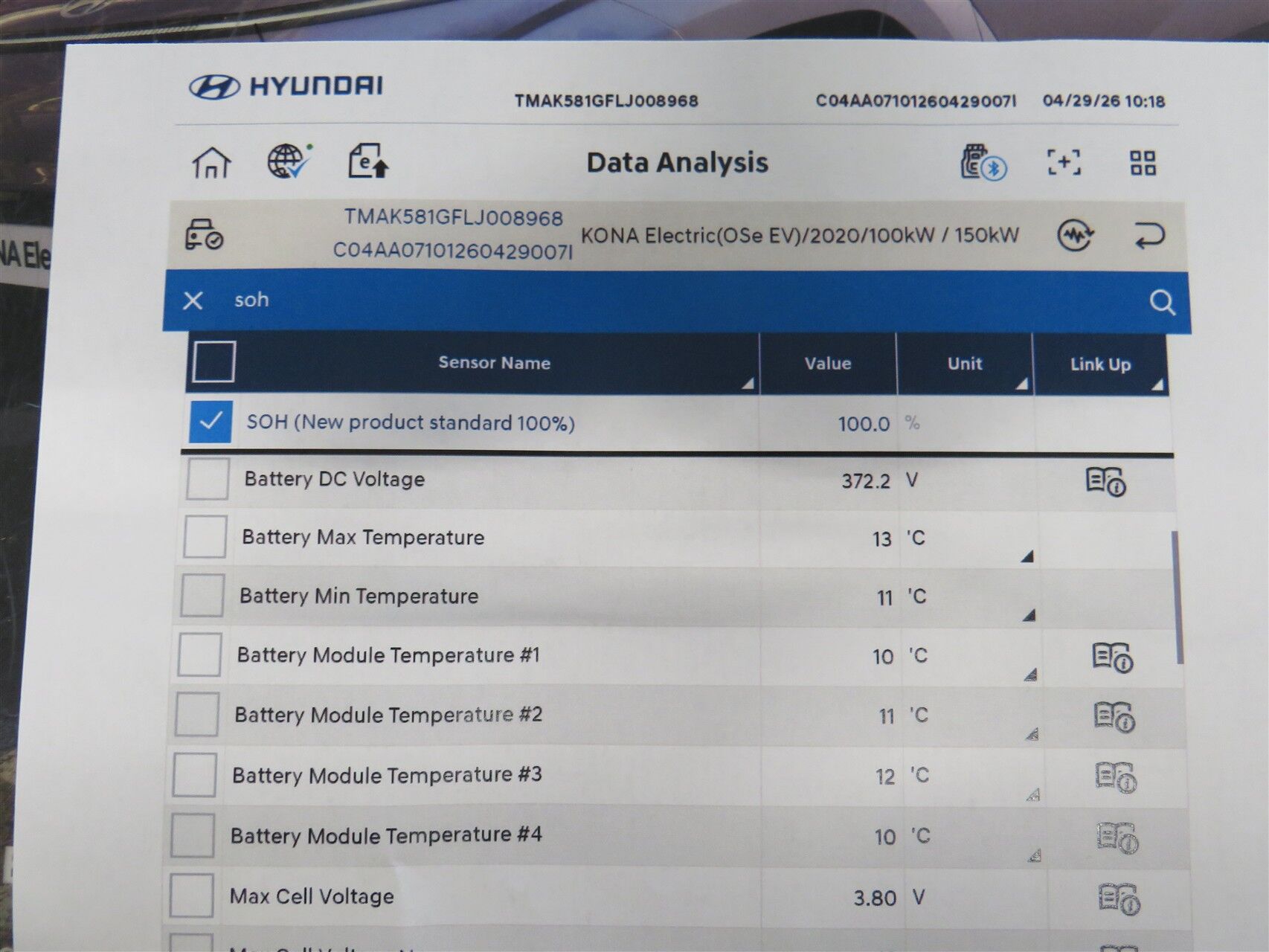Change unit for Battery Module Temperature #4

(x=1034, y=855)
